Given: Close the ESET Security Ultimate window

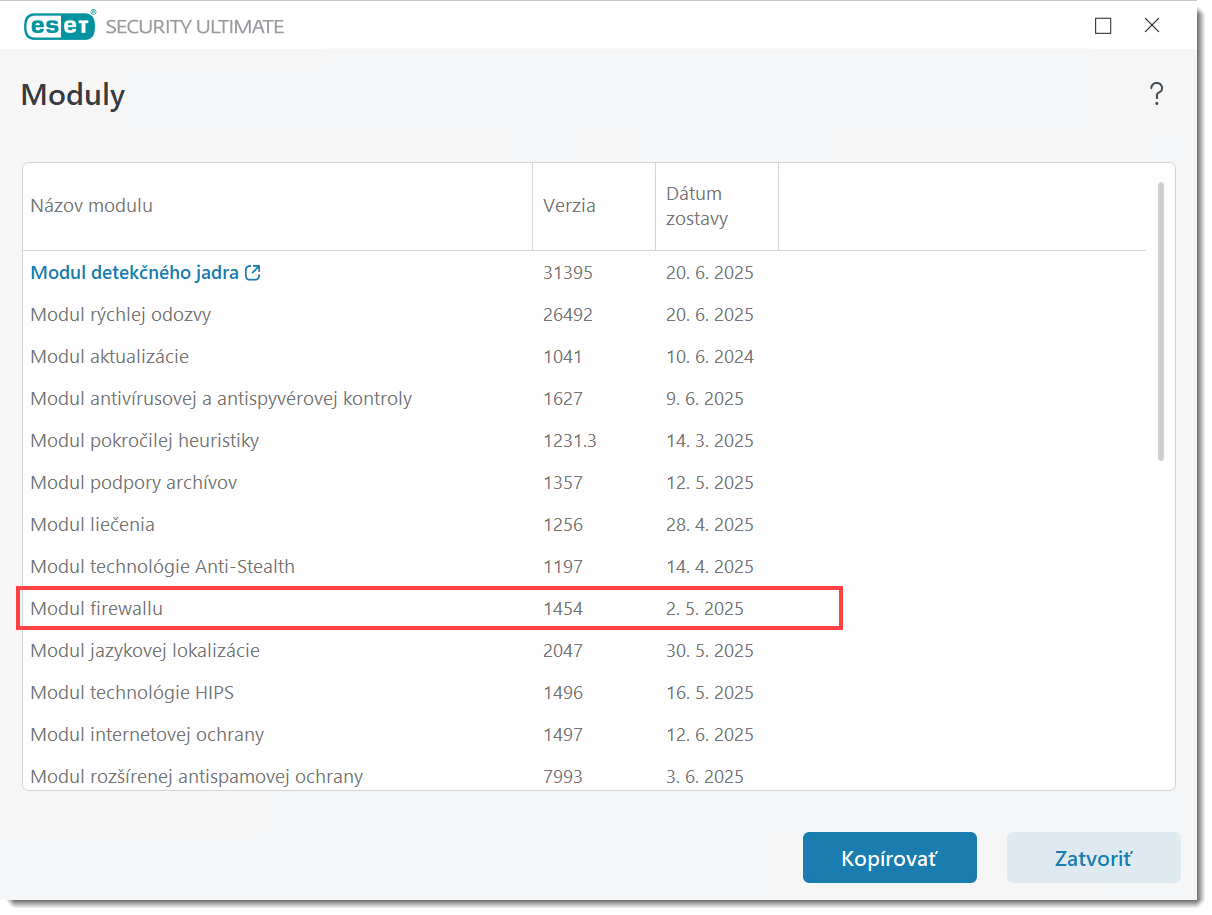Looking at the screenshot, I should click(1152, 26).
